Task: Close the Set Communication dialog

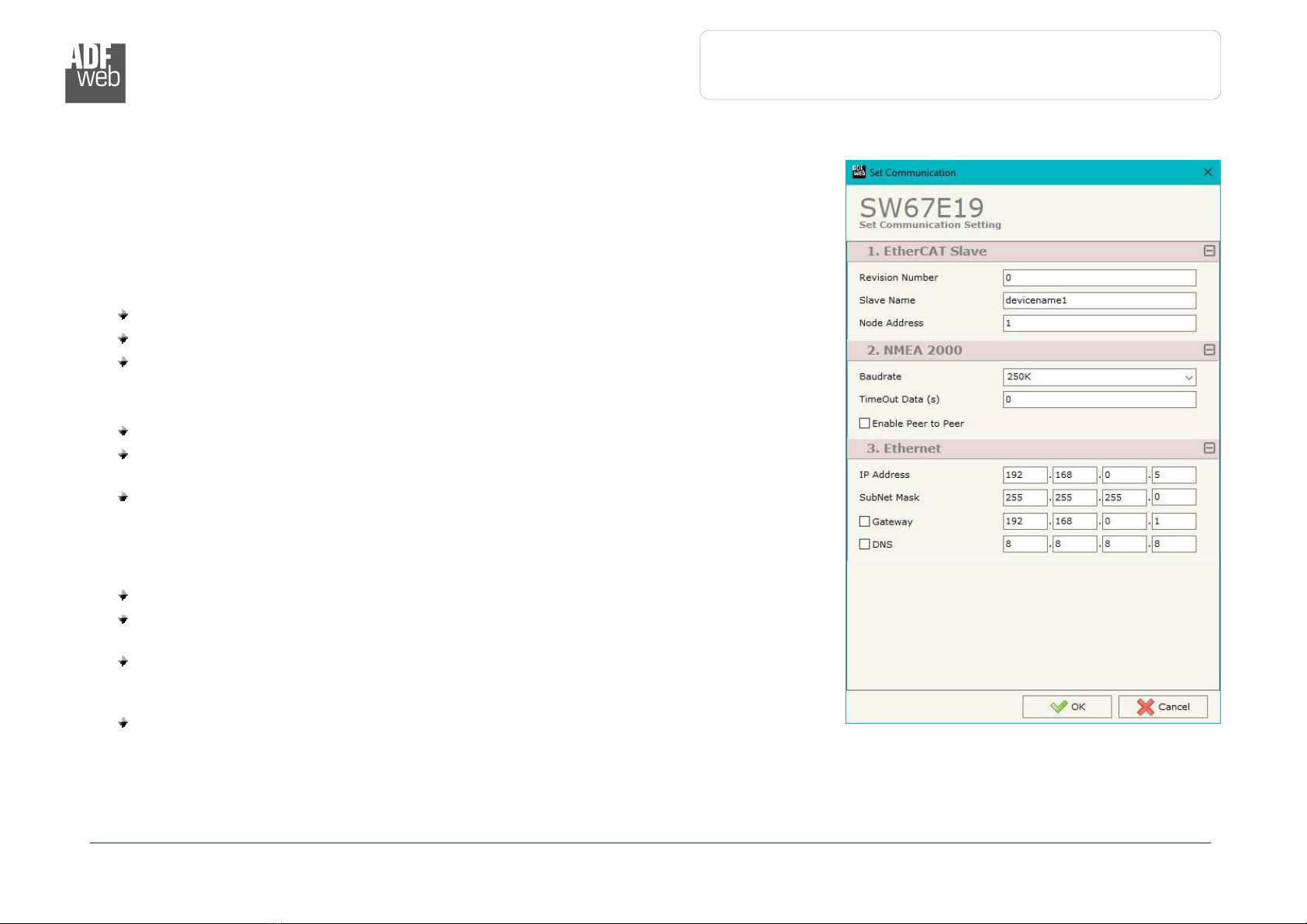Action: 1208,172
